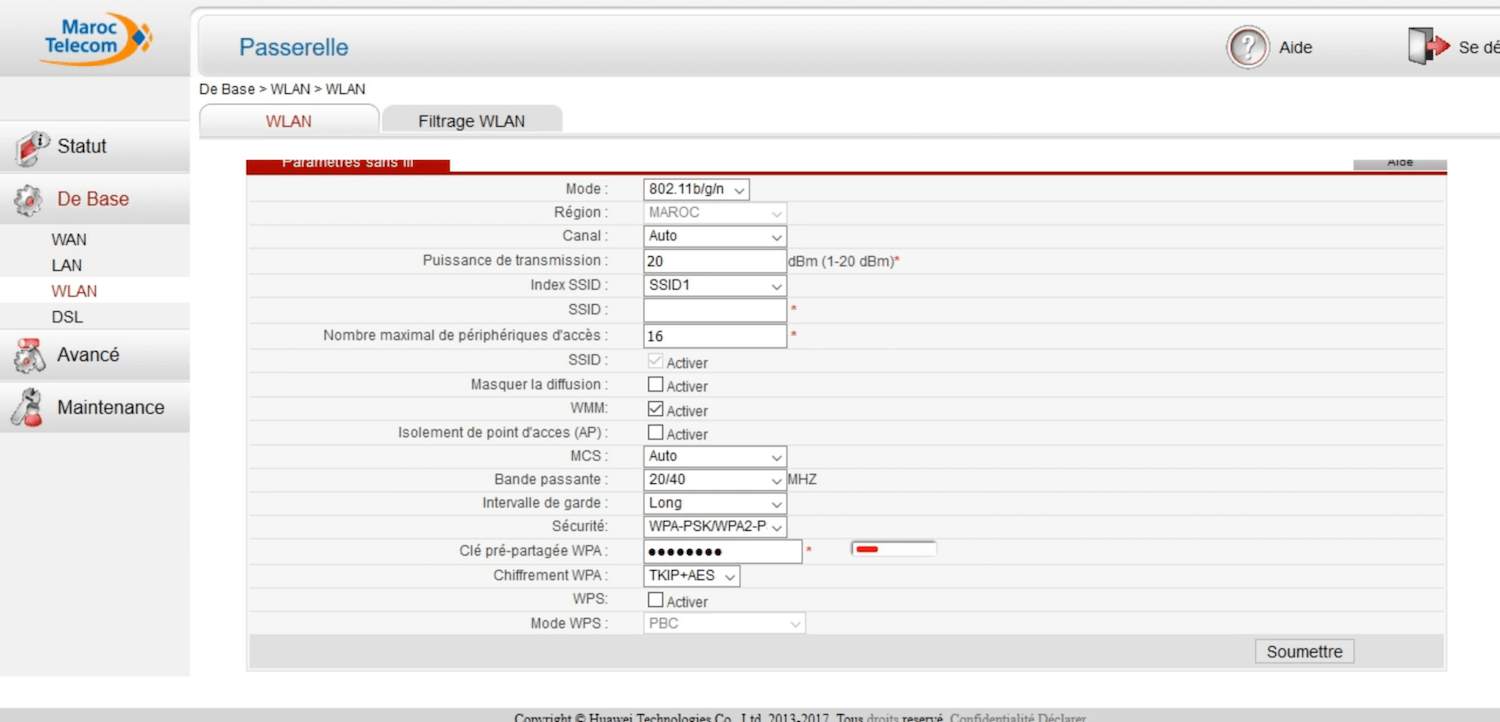Click the Maintenance wrench icon
Viewport: 1500px width, 722px height.
[x=29, y=408]
